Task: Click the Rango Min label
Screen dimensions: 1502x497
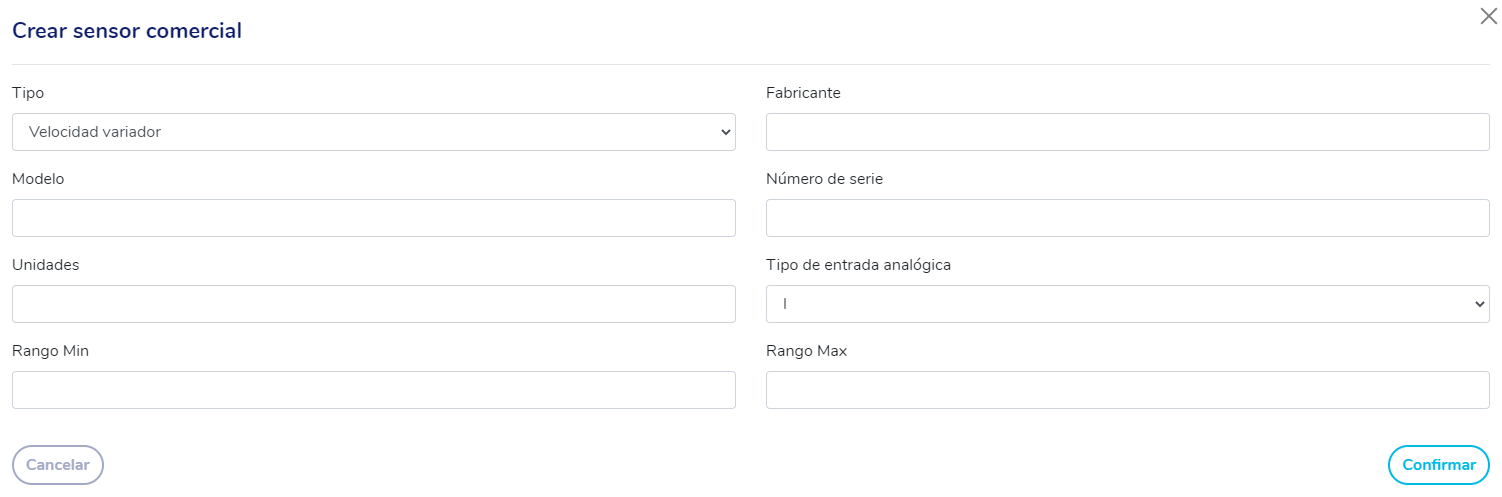Action: pyautogui.click(x=50, y=351)
